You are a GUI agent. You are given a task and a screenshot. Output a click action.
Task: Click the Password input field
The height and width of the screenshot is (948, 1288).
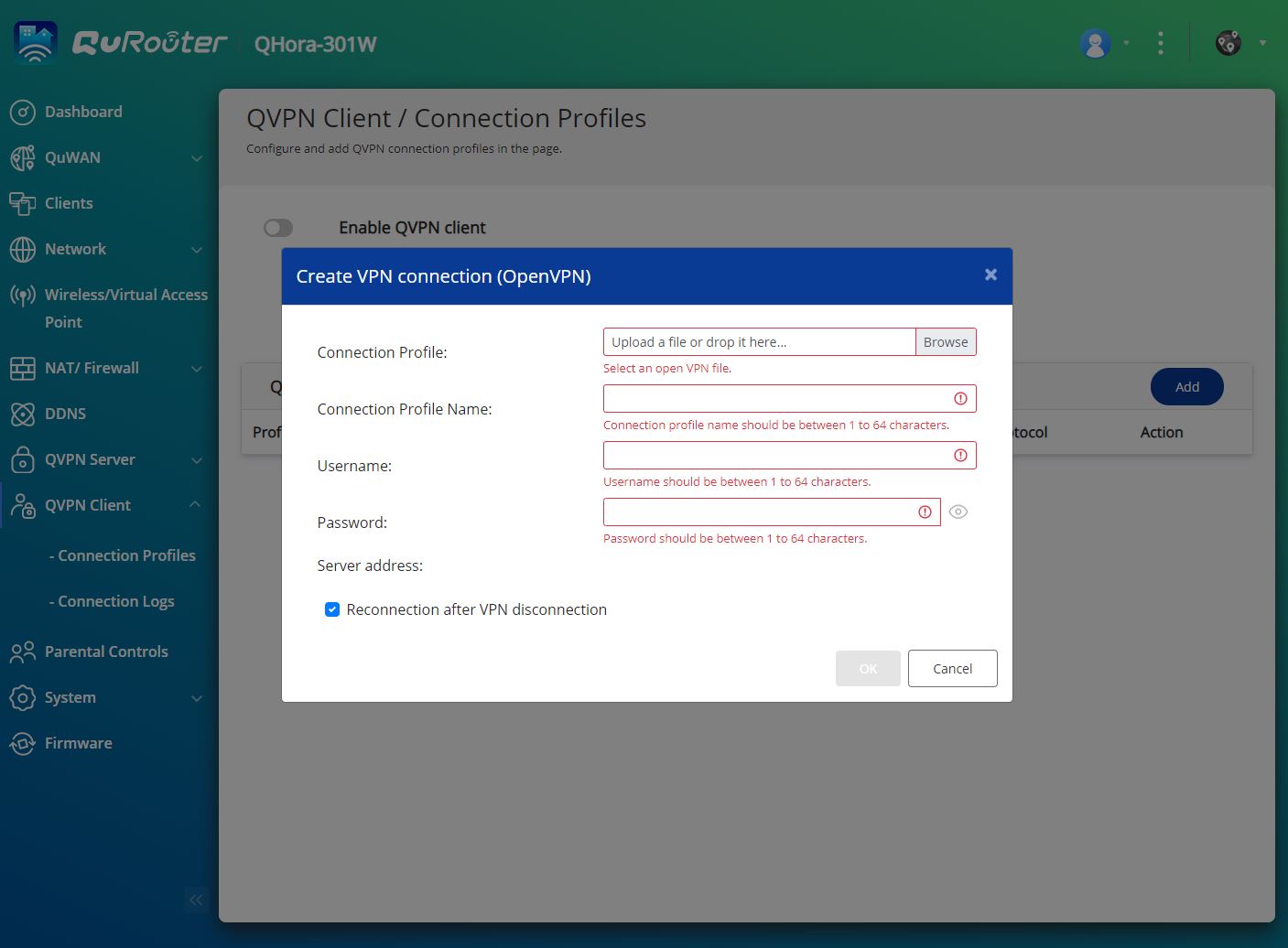(x=772, y=512)
